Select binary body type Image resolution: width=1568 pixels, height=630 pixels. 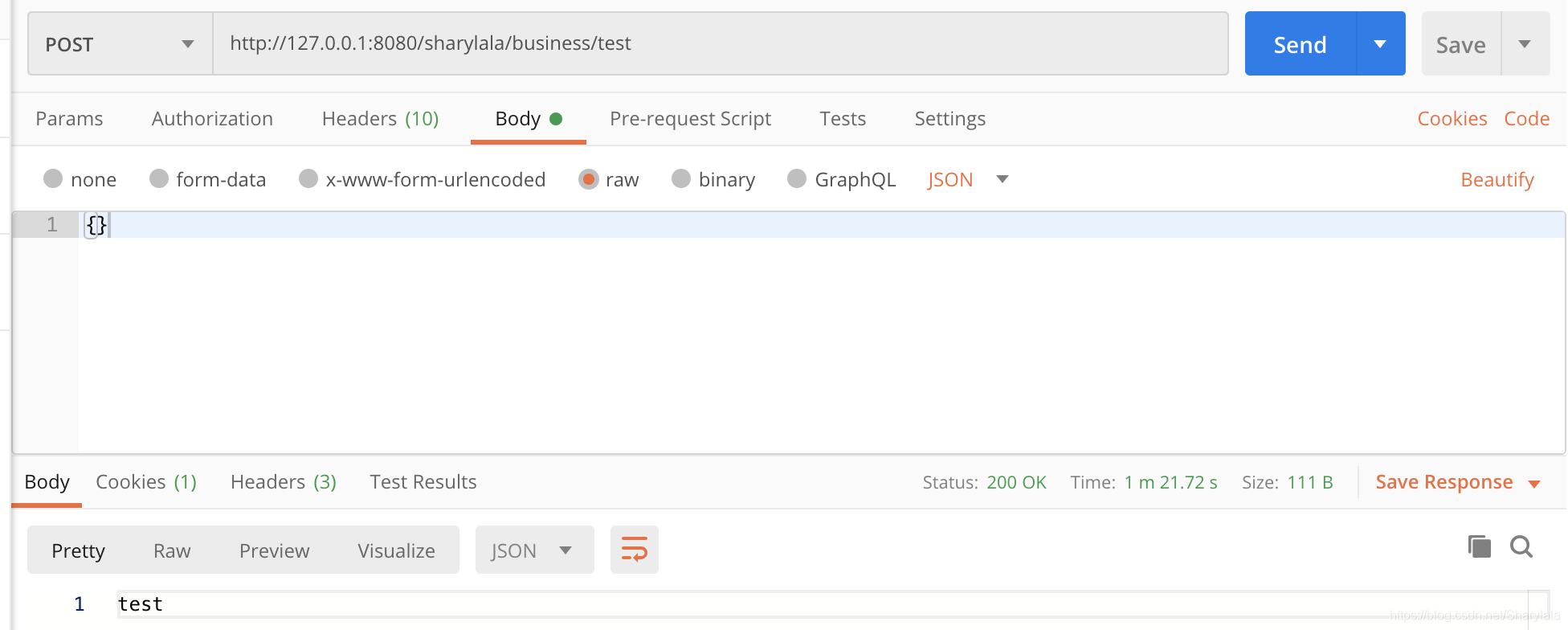pyautogui.click(x=713, y=179)
